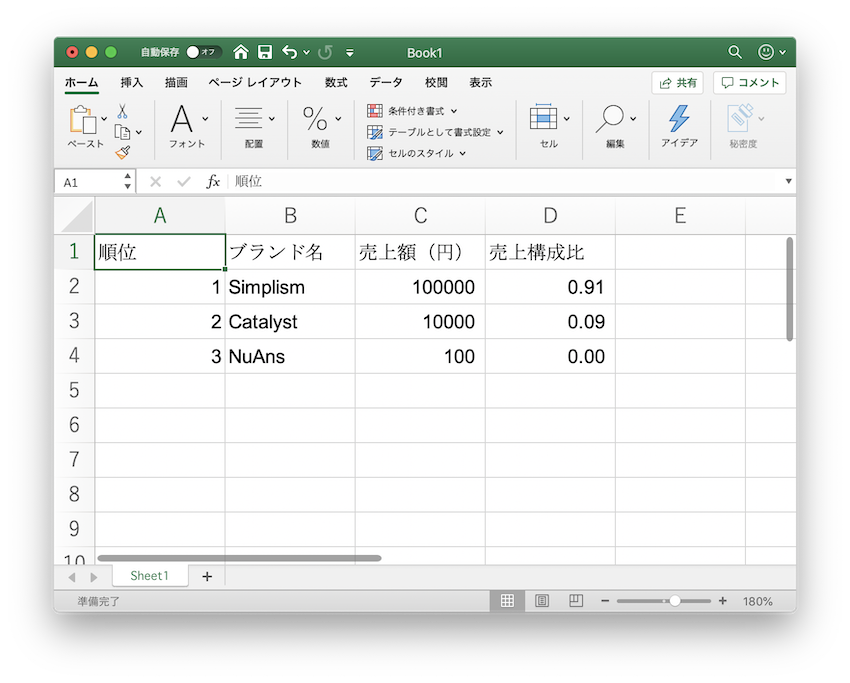This screenshot has height=683, width=850.
Task: Click the format painter brush icon
Action: tap(122, 152)
